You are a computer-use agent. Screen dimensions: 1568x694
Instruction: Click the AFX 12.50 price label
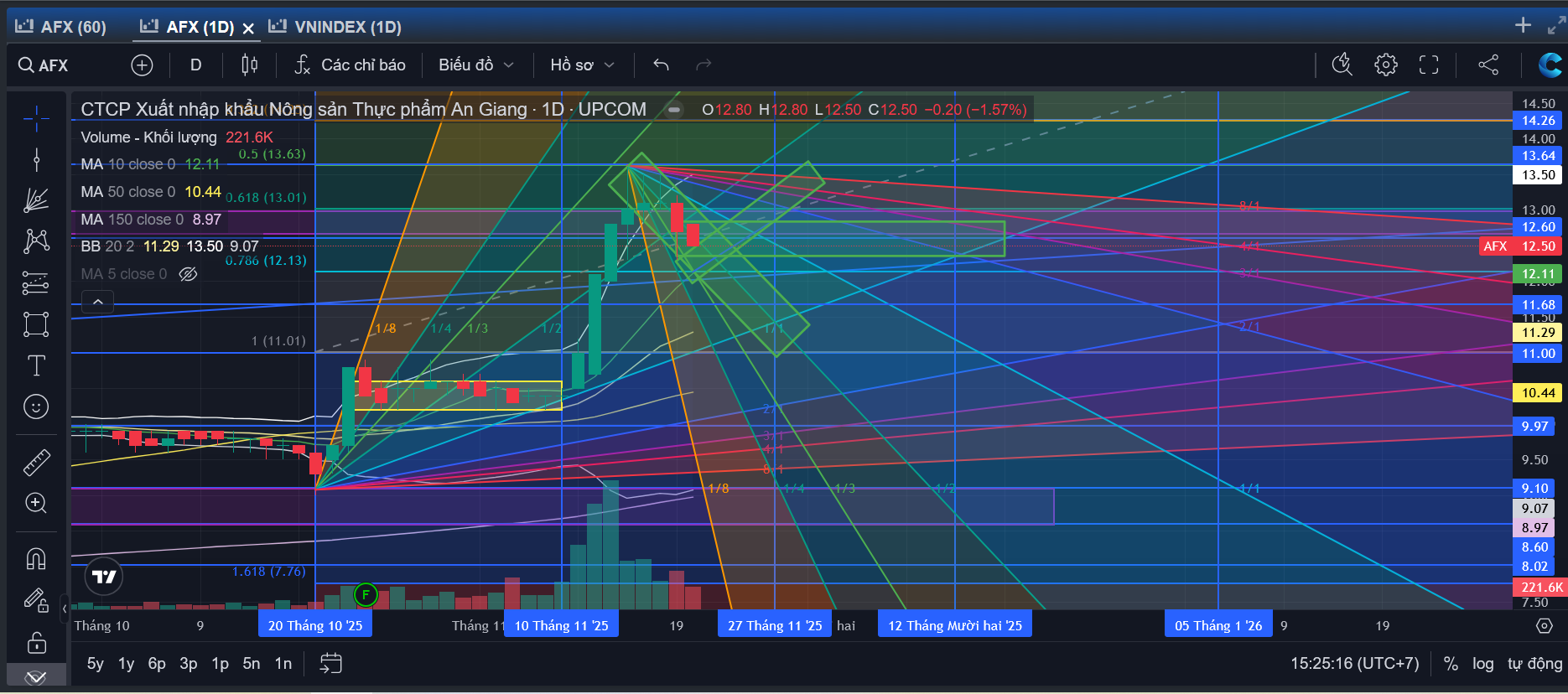(x=1521, y=246)
